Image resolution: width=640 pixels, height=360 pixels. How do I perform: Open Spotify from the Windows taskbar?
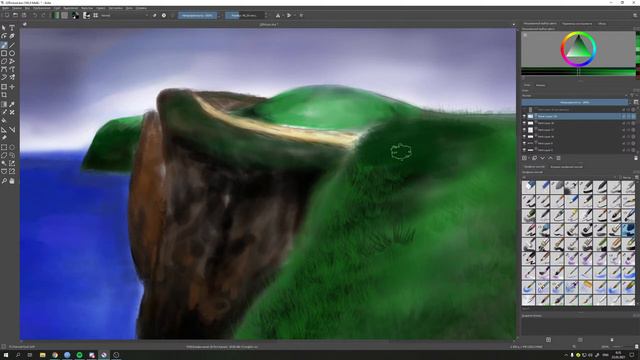80,355
